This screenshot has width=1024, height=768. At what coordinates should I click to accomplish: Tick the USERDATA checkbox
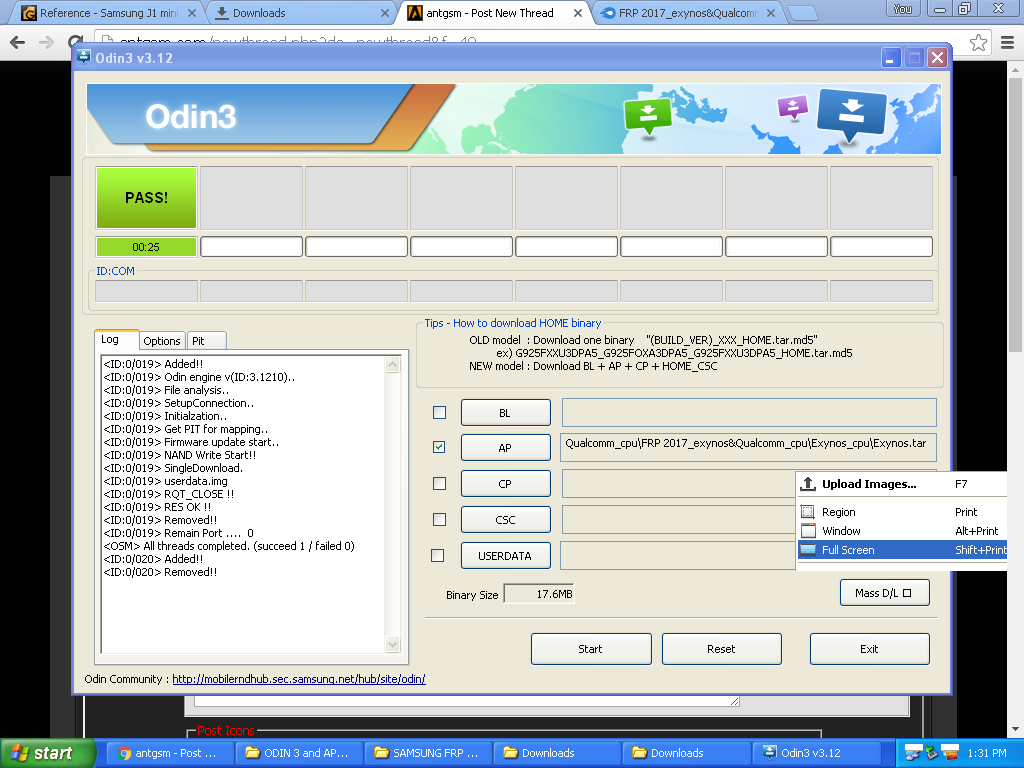click(x=438, y=555)
